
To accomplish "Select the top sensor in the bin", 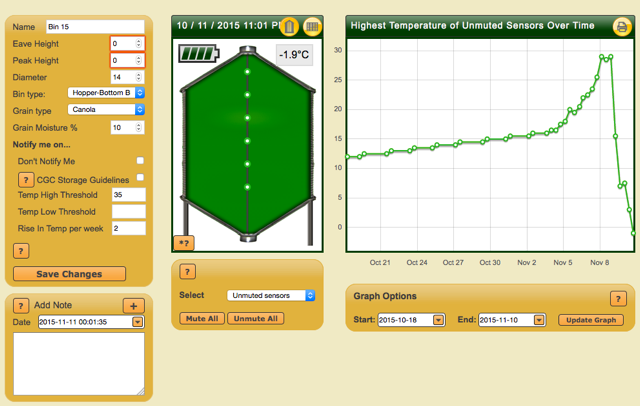I will 247,72.
